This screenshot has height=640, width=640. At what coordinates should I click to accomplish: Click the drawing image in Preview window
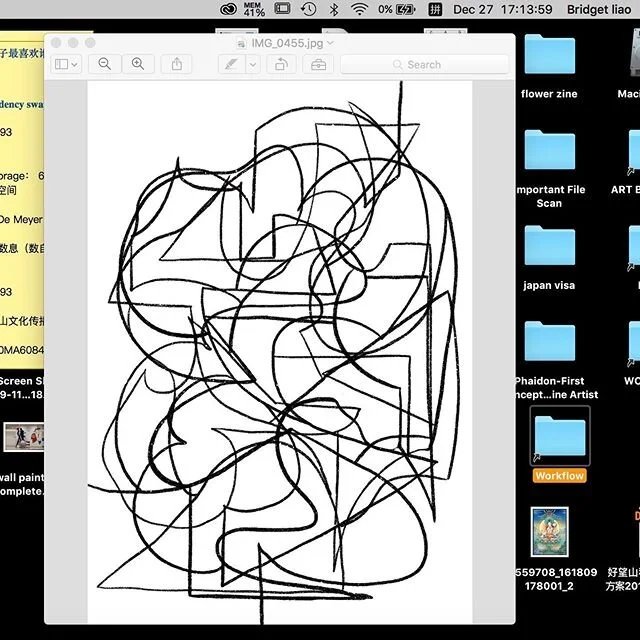click(x=280, y=352)
